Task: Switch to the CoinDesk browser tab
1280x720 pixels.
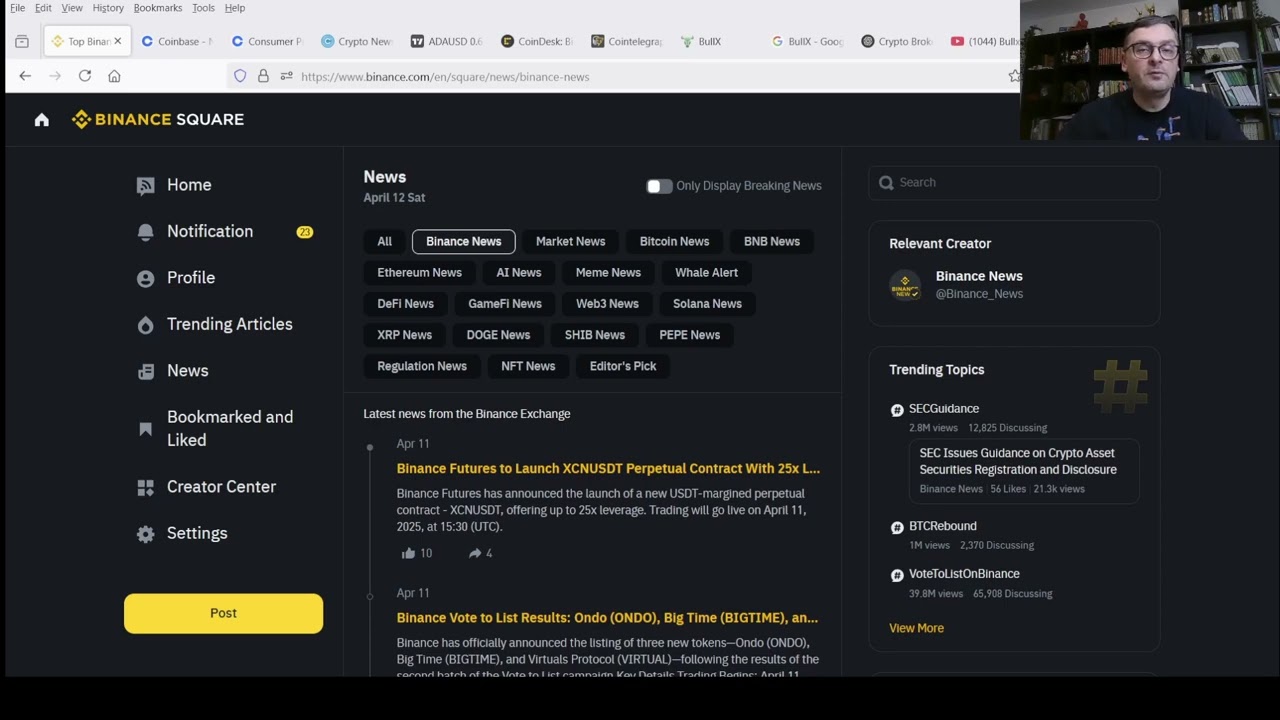Action: pyautogui.click(x=537, y=41)
